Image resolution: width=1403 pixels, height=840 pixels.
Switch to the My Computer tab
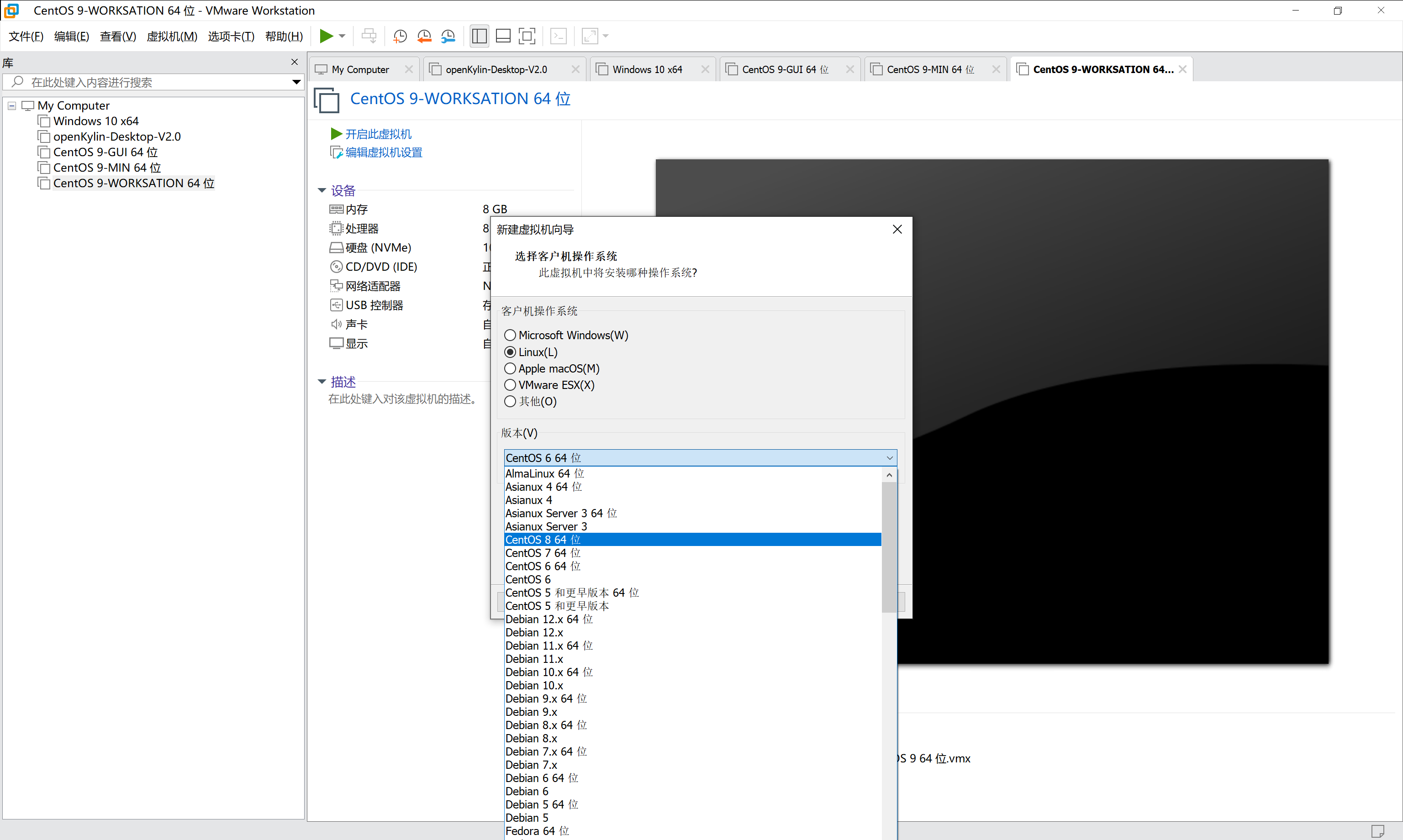[x=360, y=69]
